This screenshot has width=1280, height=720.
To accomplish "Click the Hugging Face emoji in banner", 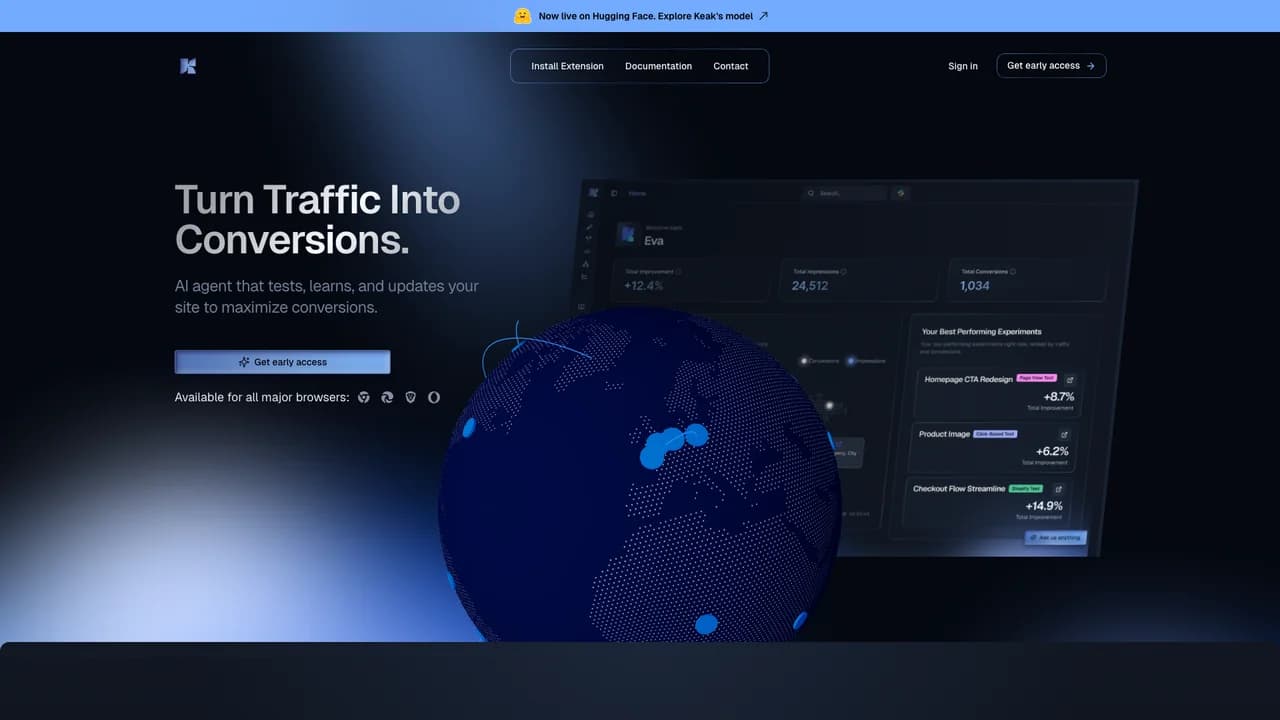I will pos(522,16).
